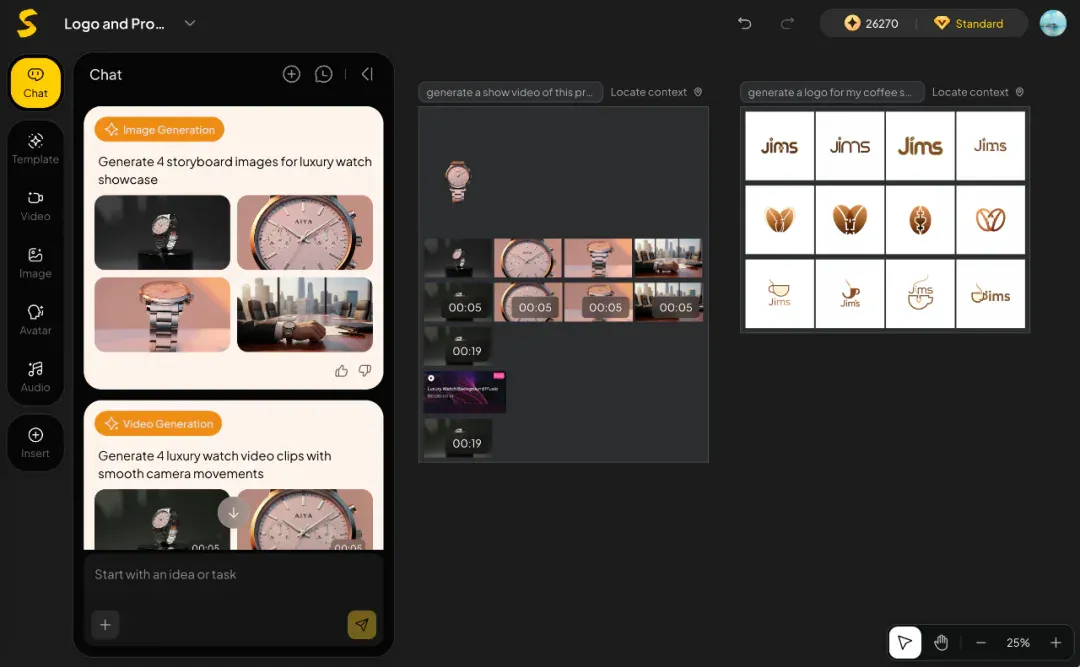Open the Logo and Pro... project title

(114, 23)
